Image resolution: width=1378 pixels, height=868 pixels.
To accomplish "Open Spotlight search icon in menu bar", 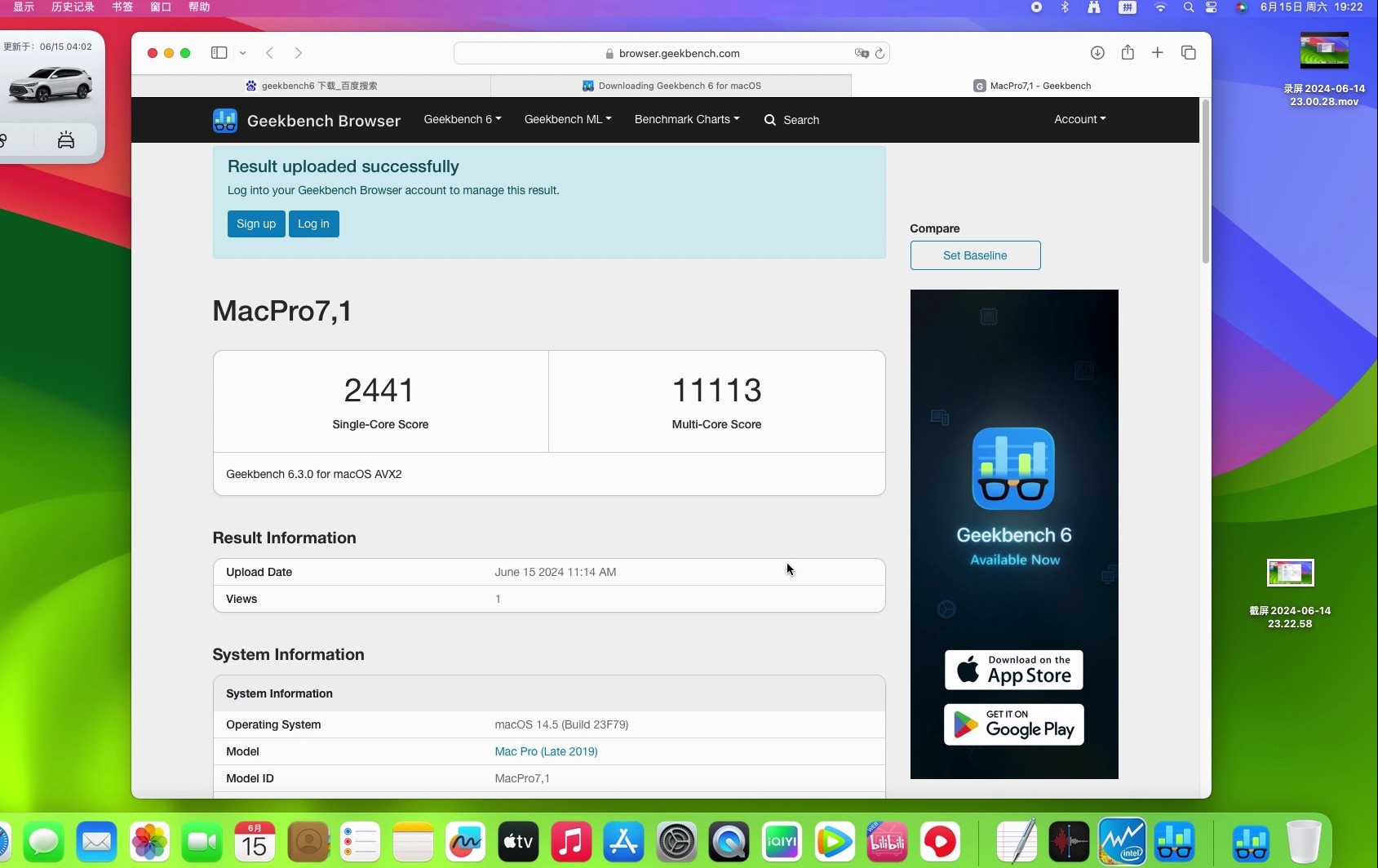I will coord(1189,7).
